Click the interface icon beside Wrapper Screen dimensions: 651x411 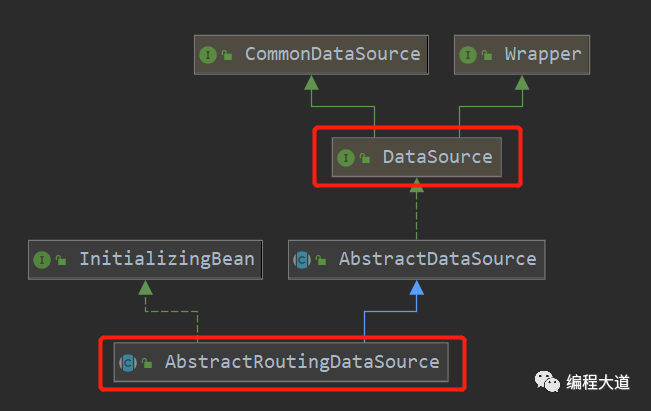click(470, 55)
